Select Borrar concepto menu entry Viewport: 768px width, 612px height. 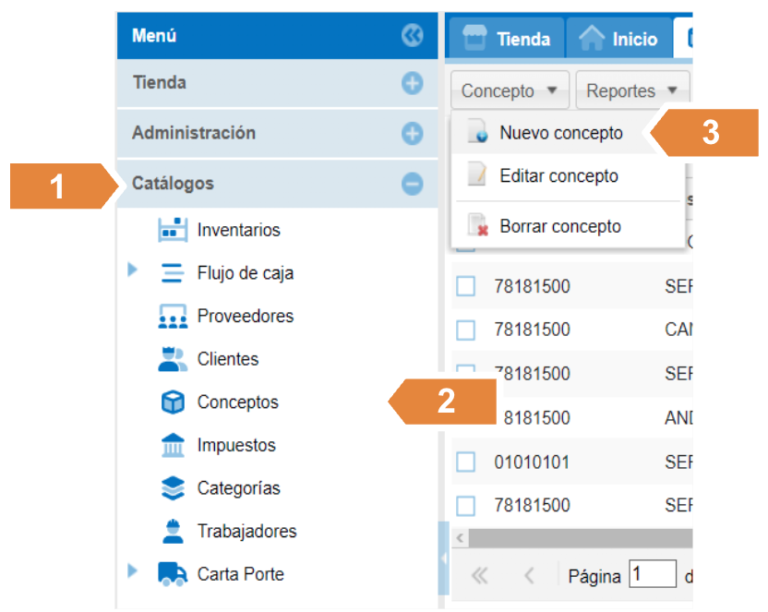(x=559, y=226)
